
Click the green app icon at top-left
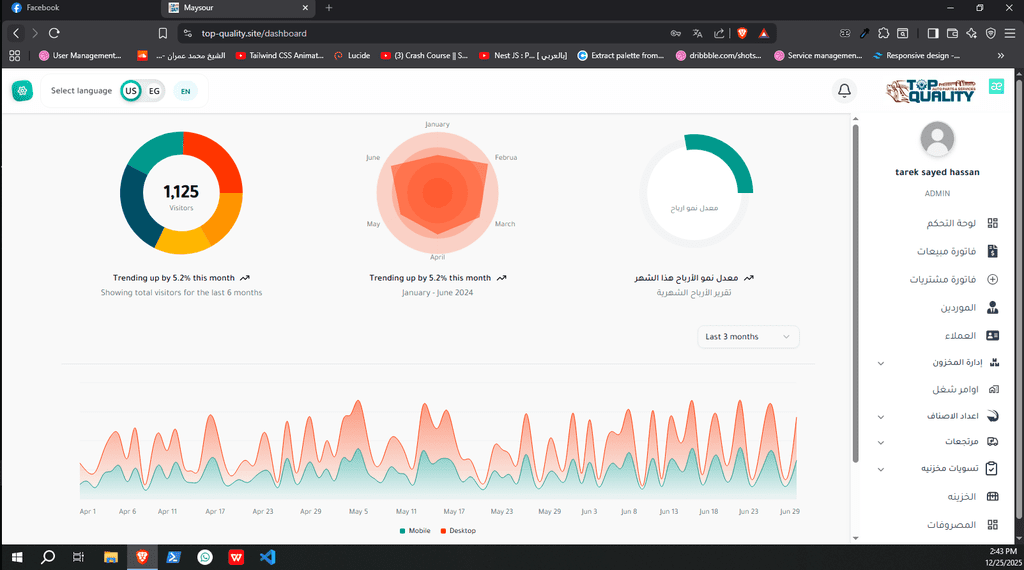(x=22, y=91)
